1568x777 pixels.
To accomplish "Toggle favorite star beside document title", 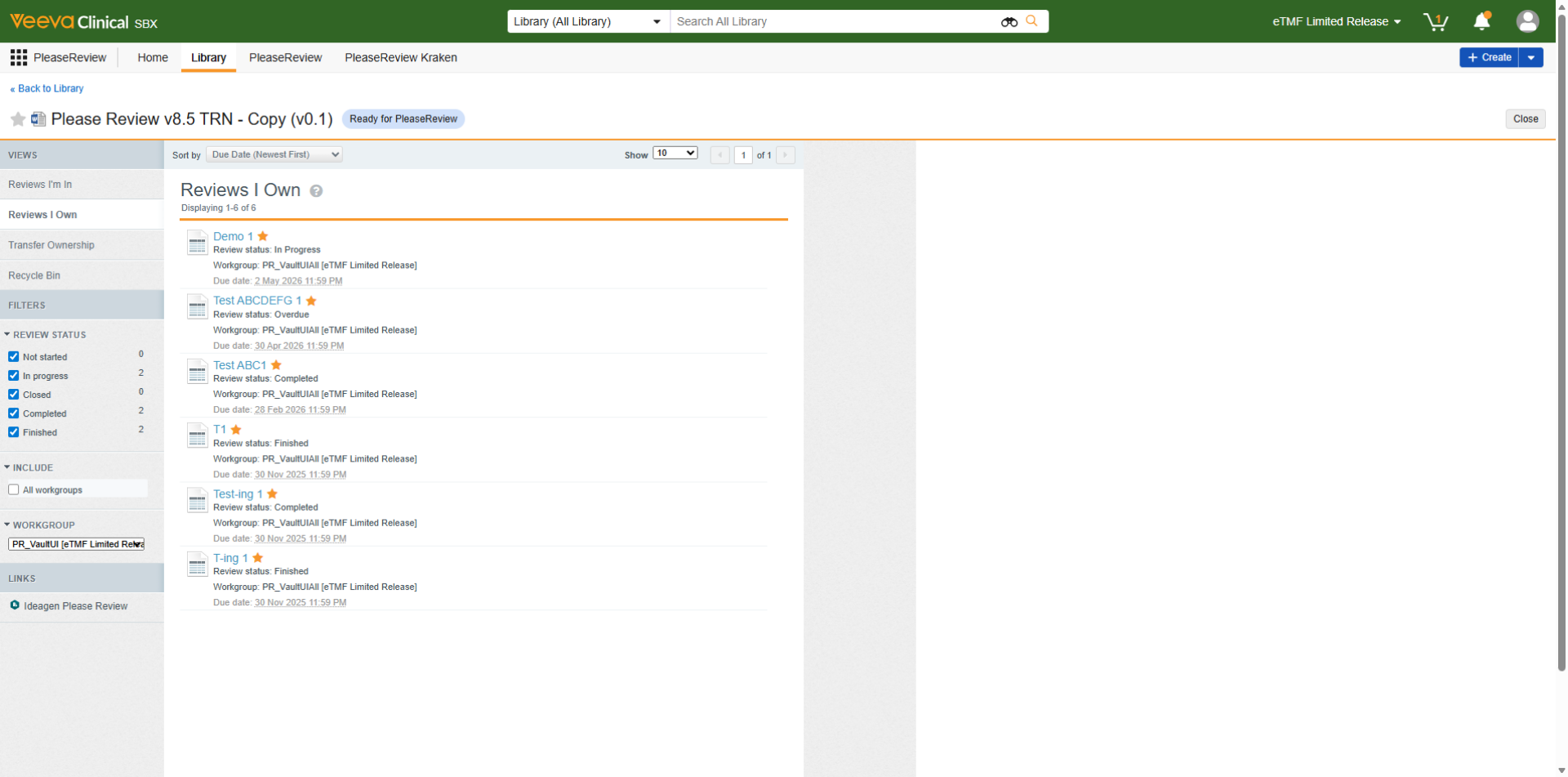I will tap(18, 119).
